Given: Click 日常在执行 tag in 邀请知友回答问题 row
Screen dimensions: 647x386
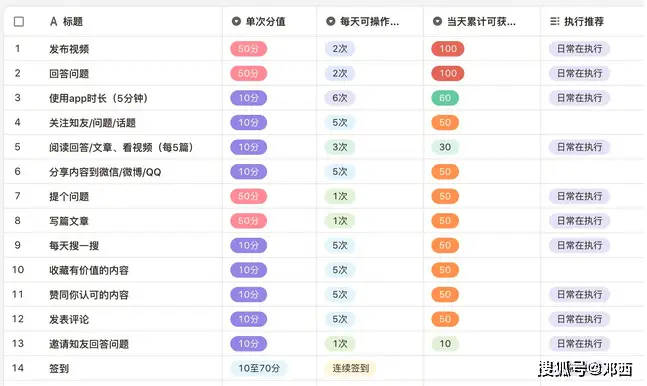Looking at the screenshot, I should tap(579, 343).
